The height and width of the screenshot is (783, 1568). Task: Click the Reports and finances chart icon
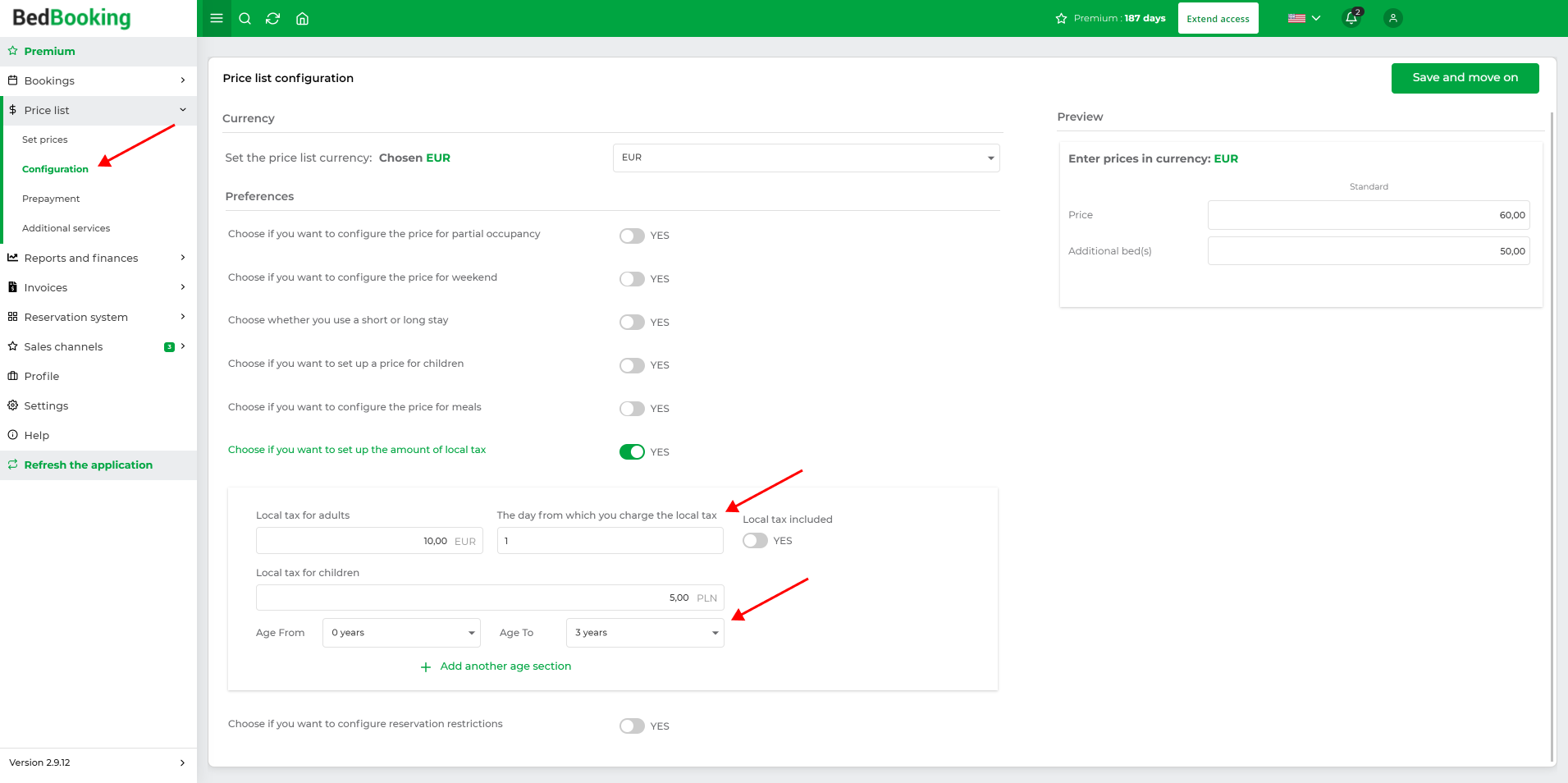(x=12, y=258)
